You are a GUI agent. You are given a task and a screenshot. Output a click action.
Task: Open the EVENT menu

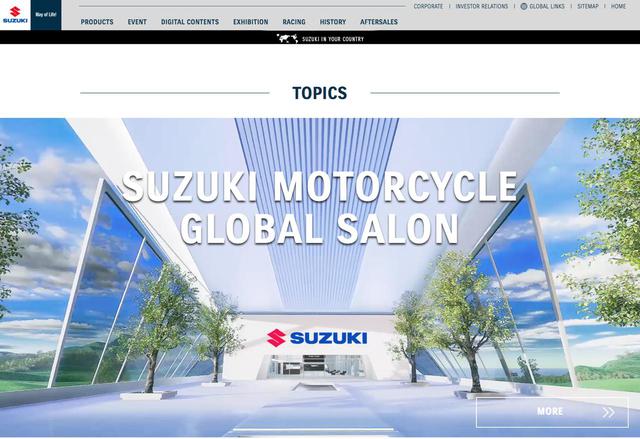click(x=137, y=22)
